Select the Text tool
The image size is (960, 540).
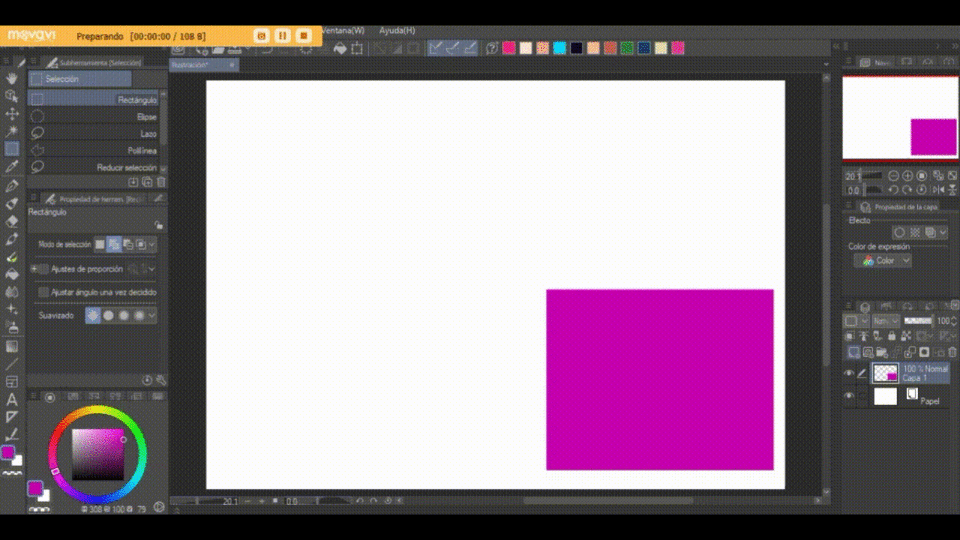click(x=12, y=400)
